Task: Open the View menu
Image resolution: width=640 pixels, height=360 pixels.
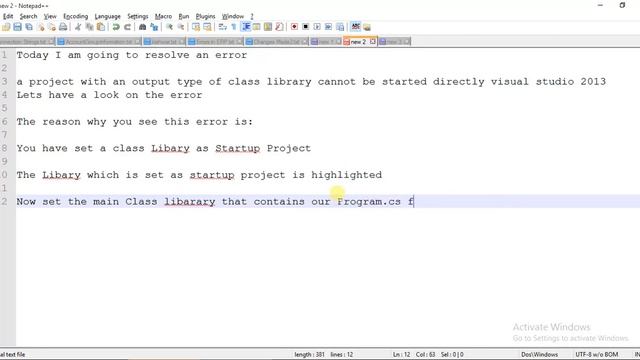Action: pos(50,16)
